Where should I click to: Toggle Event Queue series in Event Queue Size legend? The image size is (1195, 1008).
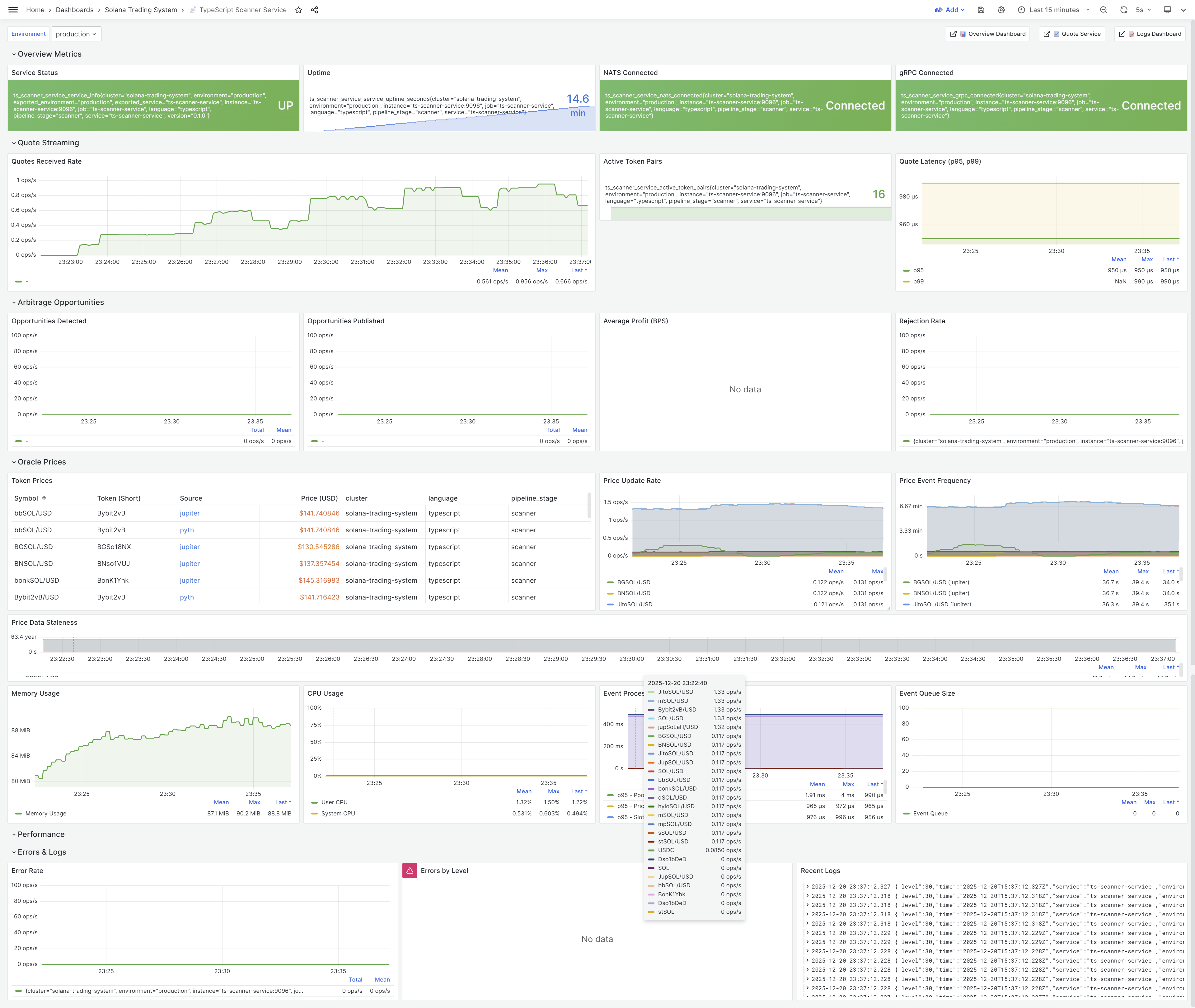(x=930, y=813)
